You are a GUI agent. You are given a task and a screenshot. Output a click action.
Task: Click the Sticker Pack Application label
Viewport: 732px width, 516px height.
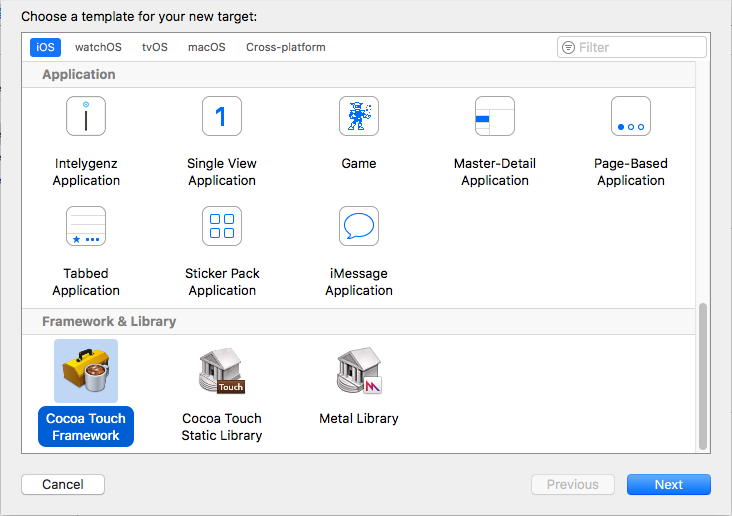point(222,282)
